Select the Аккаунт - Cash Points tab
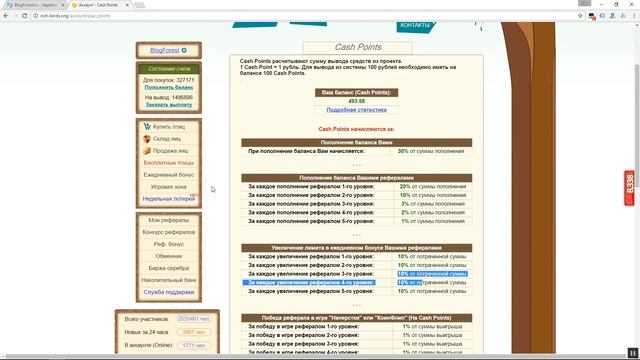Viewport: 640px width, 360px height. click(x=99, y=5)
